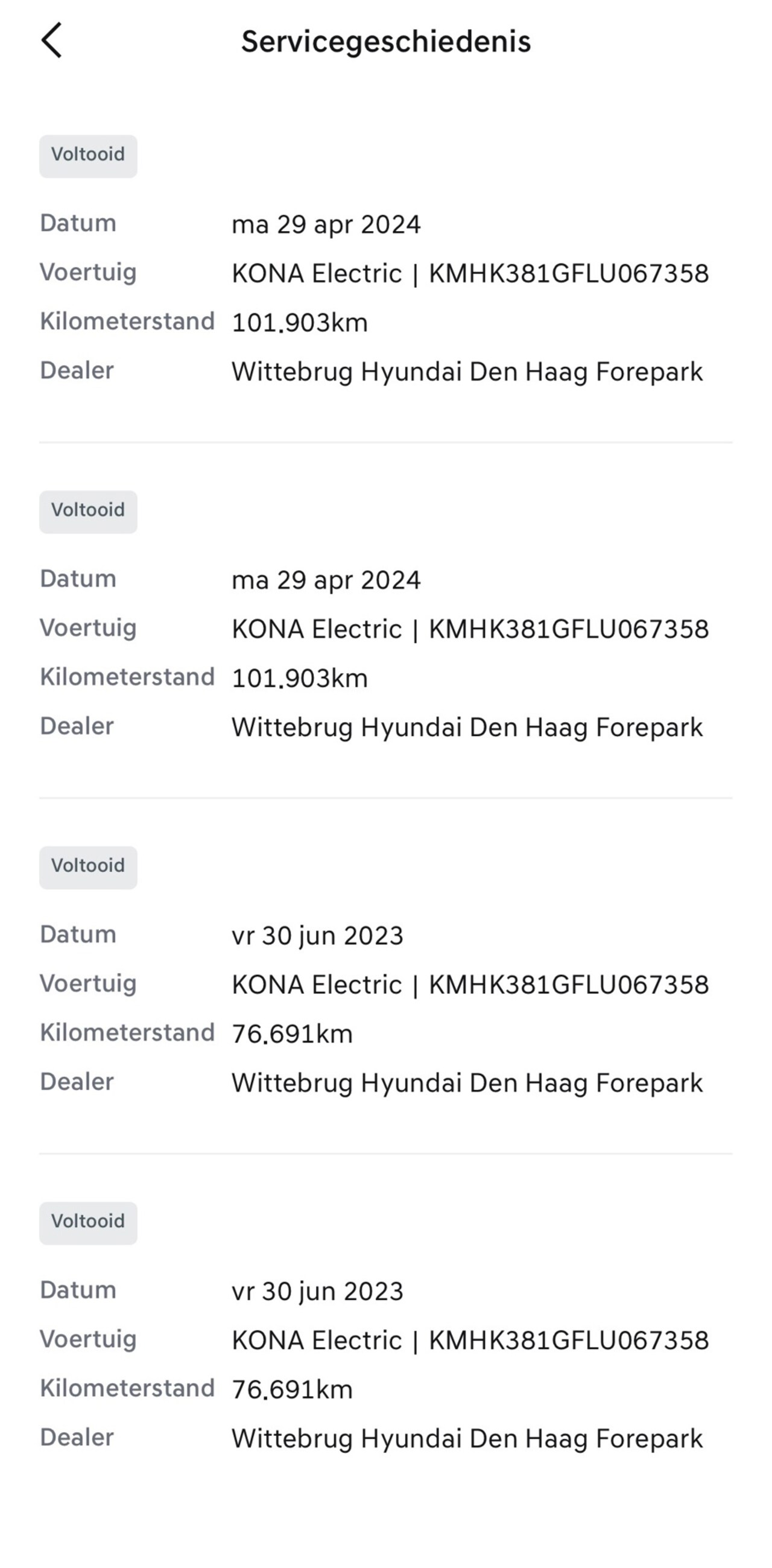The image size is (772, 1568).
Task: Open Wittebrug Hyundai dealer in the third record
Action: point(467,1082)
